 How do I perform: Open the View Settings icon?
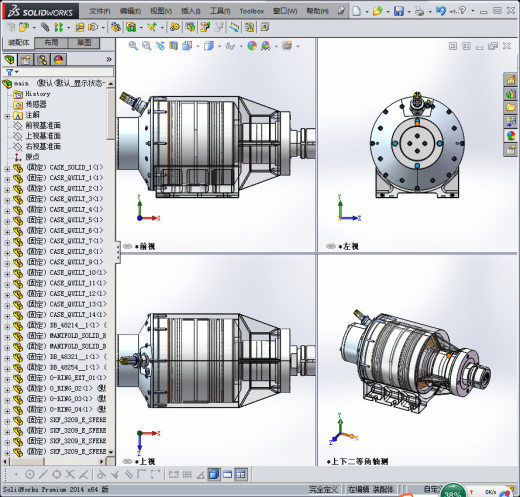click(x=287, y=46)
